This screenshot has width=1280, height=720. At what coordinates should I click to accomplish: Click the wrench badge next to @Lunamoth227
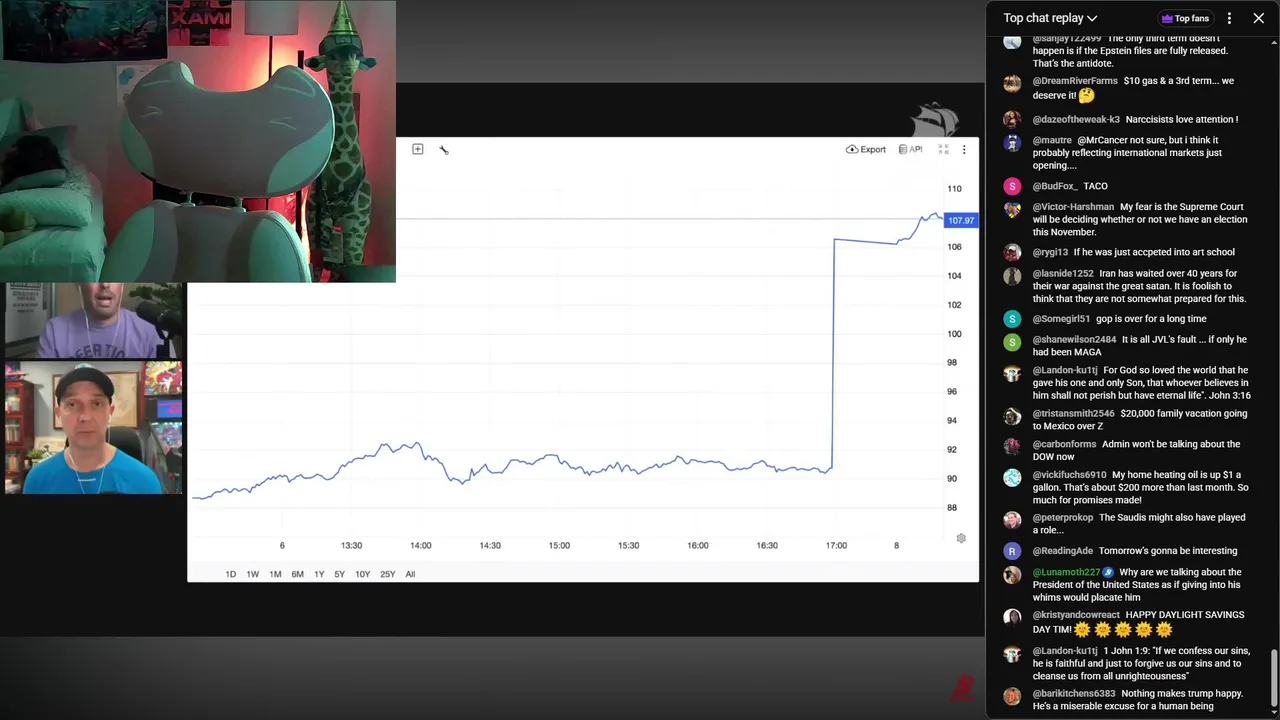click(1107, 573)
